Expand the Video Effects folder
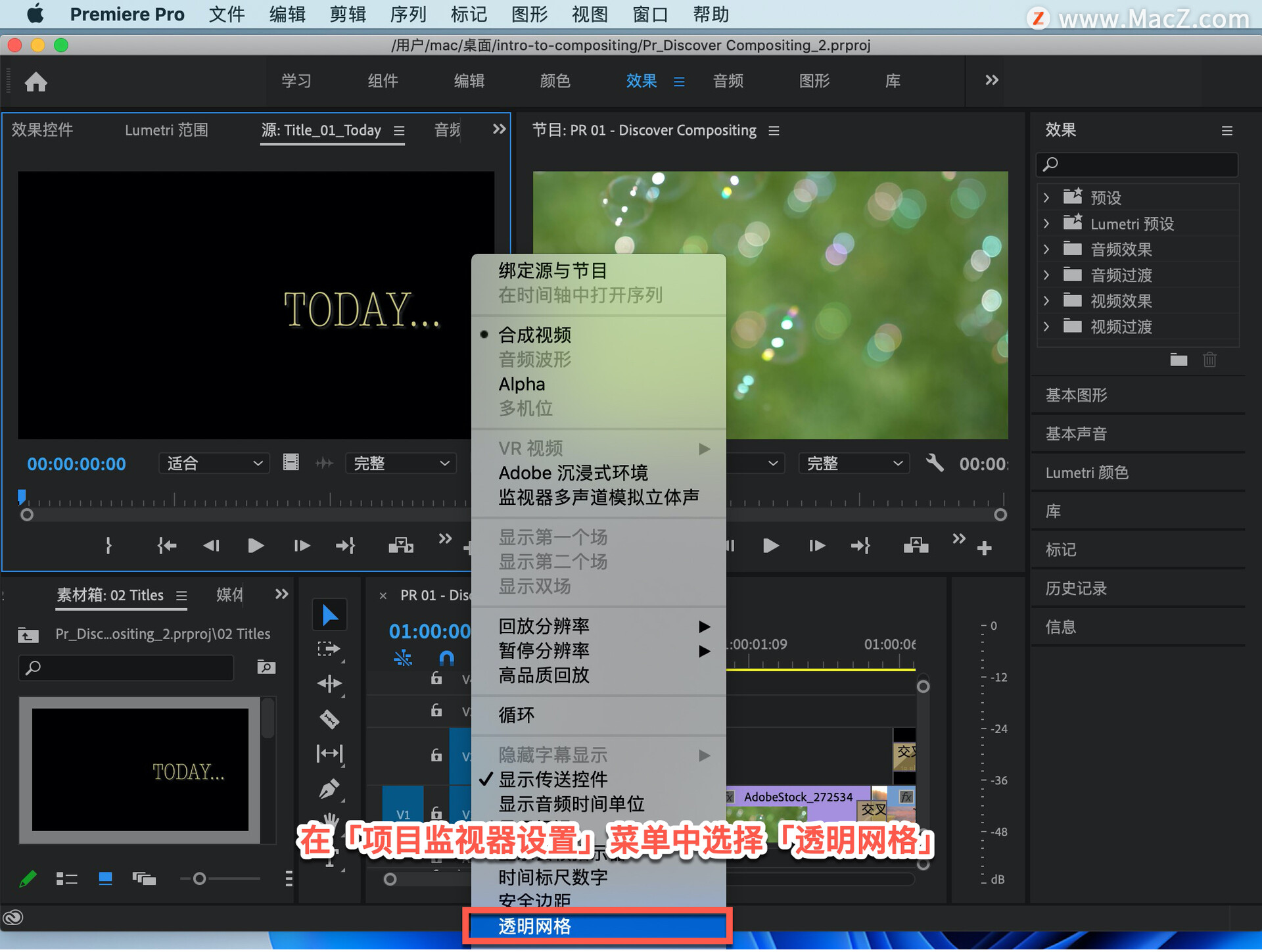1262x952 pixels. (x=1046, y=300)
